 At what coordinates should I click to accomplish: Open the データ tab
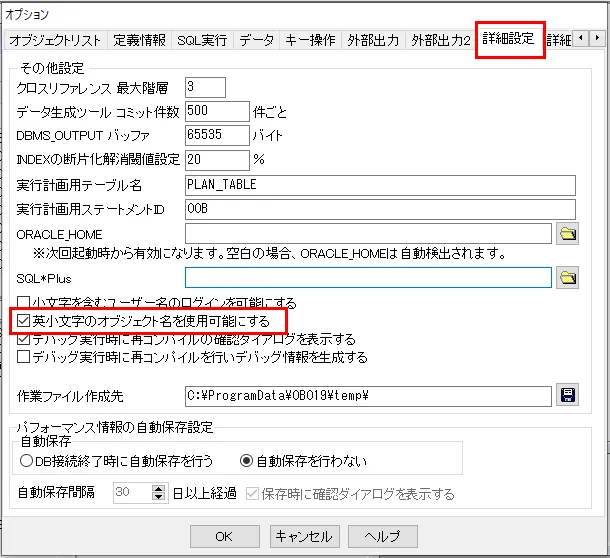tap(257, 40)
